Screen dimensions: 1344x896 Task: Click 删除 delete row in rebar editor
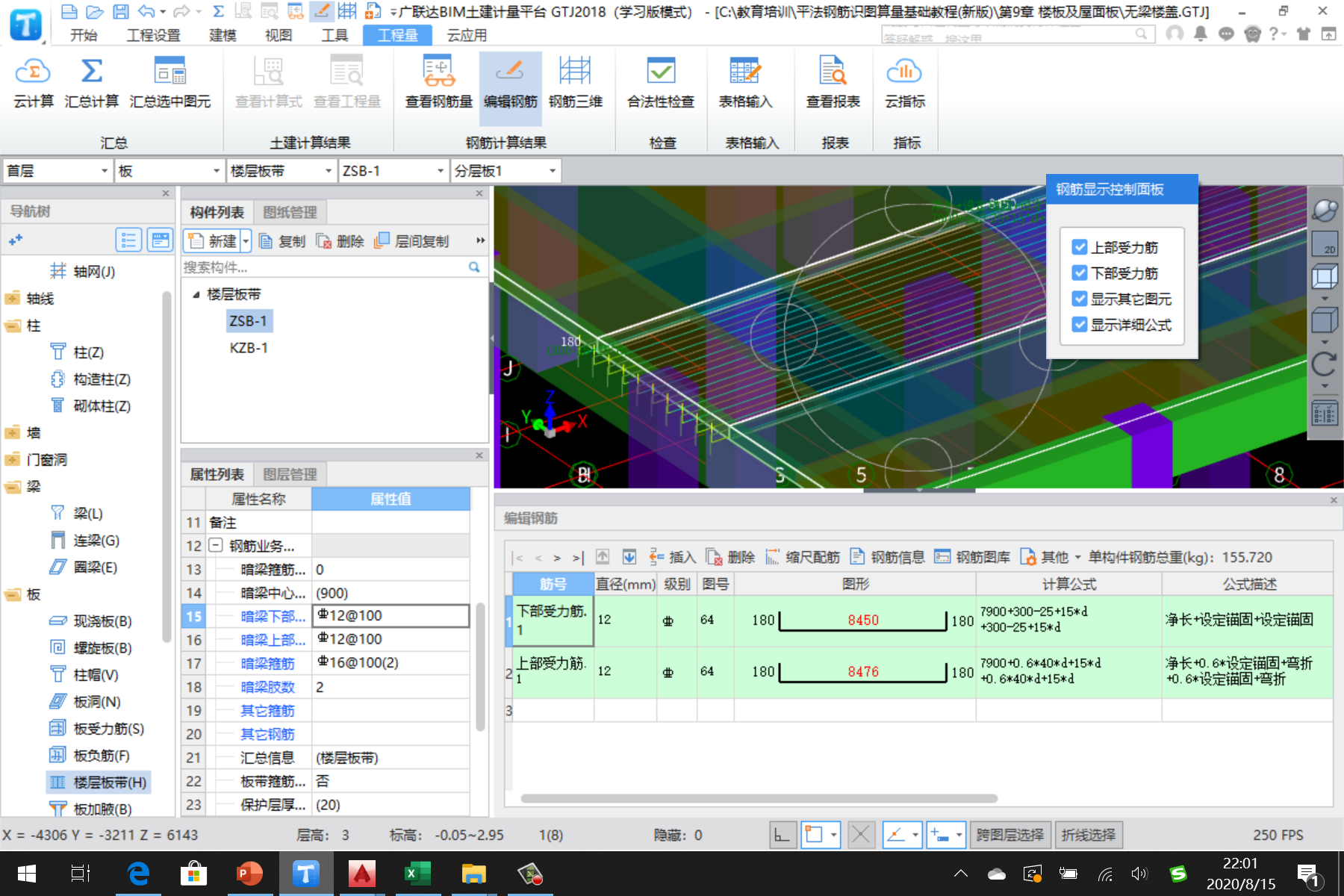[730, 557]
